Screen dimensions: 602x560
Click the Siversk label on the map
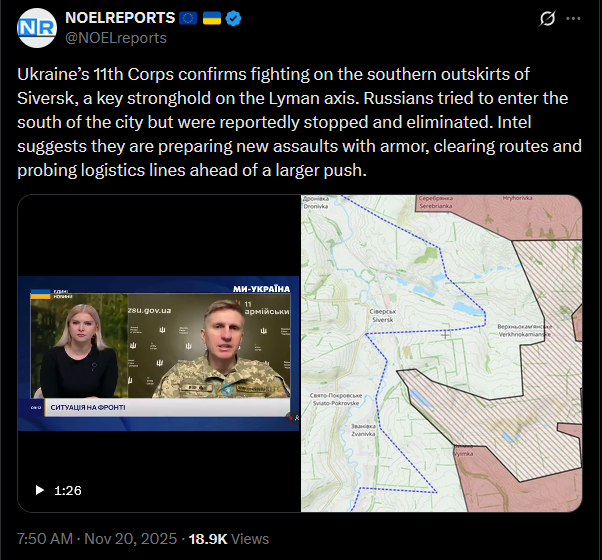pos(383,316)
